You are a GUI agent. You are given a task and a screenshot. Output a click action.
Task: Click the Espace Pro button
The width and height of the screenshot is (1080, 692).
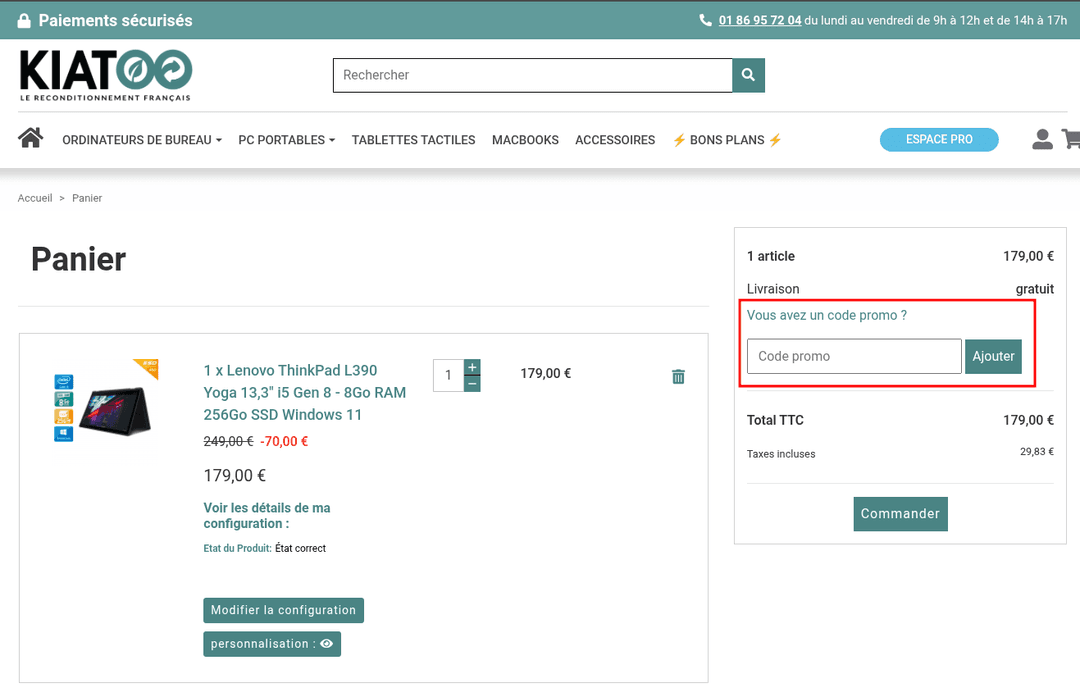(x=939, y=139)
